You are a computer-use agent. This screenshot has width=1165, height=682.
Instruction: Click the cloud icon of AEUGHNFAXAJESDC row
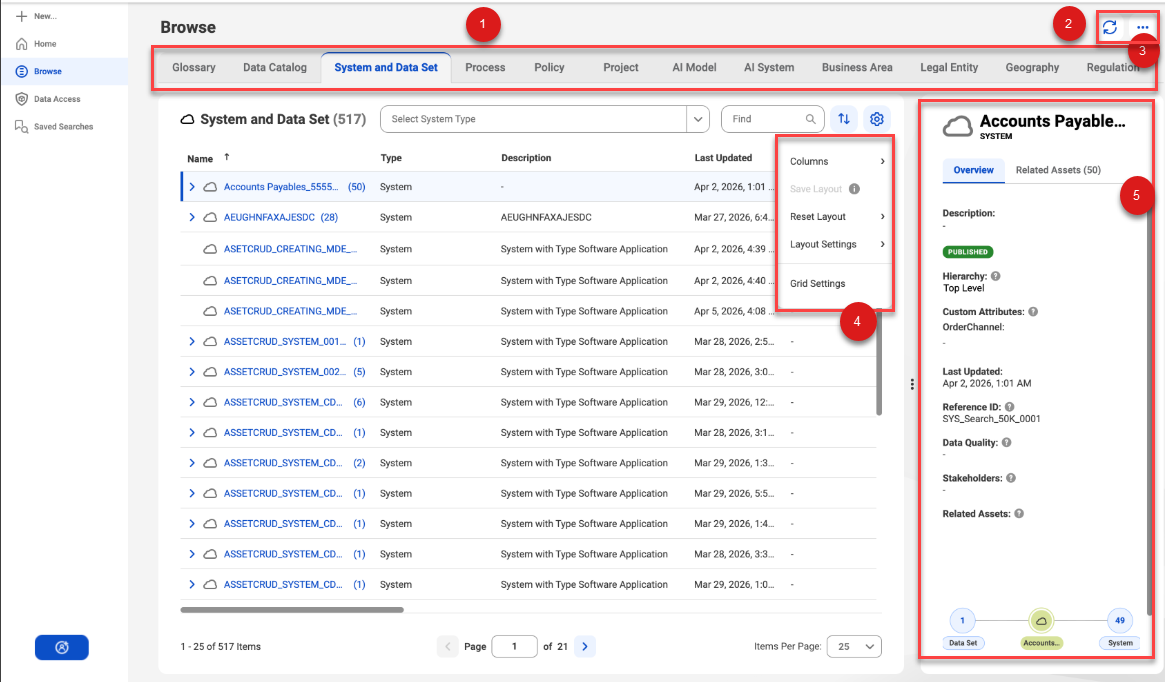[210, 217]
